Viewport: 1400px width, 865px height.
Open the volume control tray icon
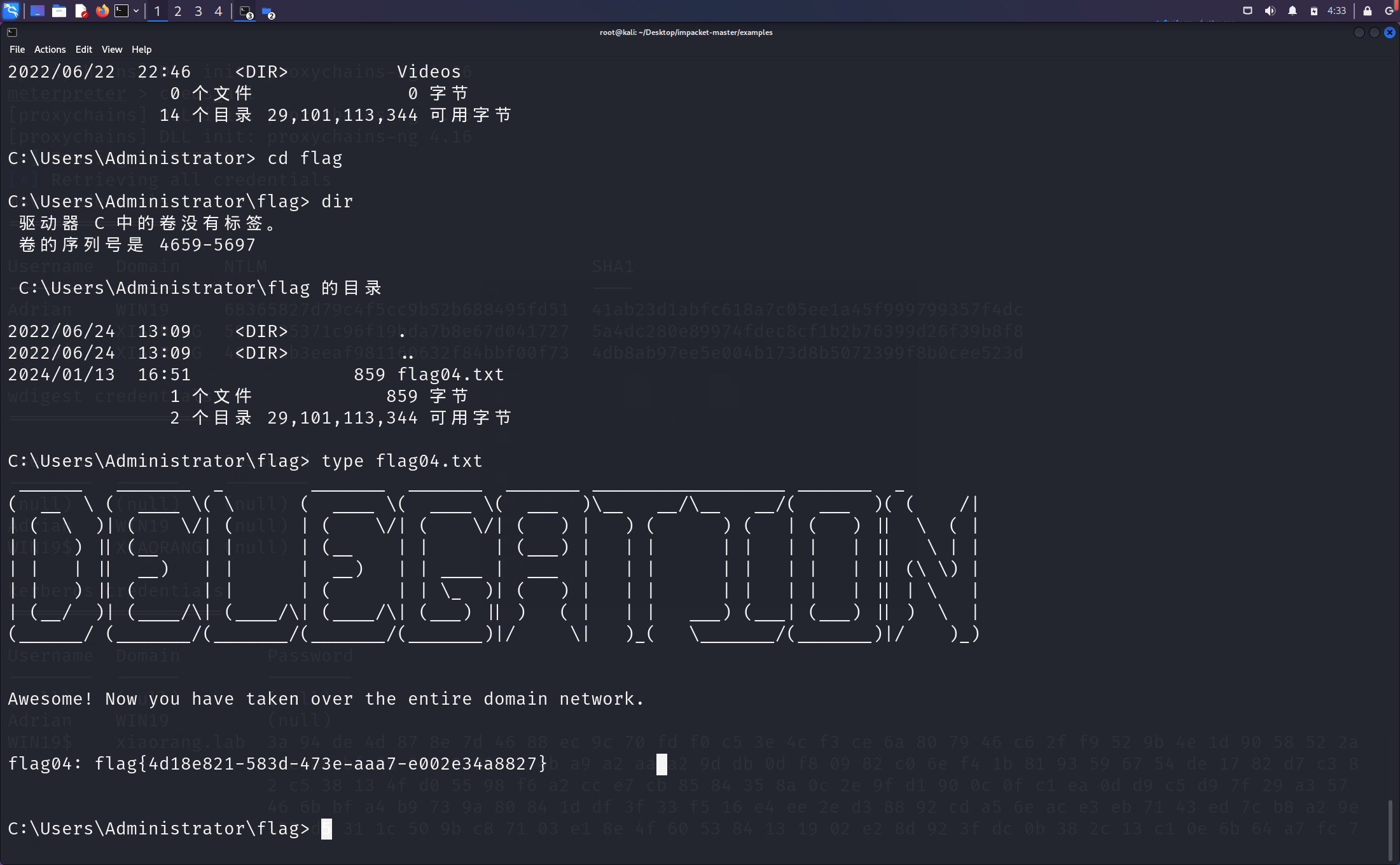point(1270,11)
